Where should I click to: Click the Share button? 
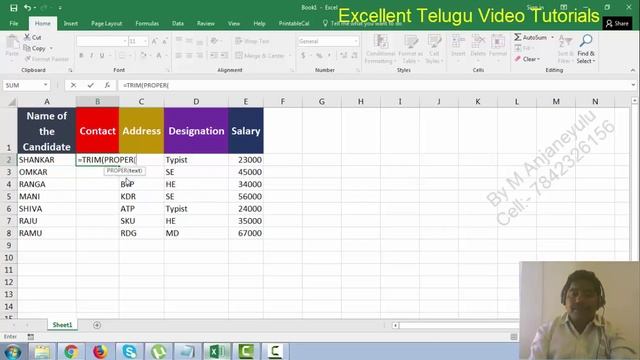pyautogui.click(x=617, y=24)
